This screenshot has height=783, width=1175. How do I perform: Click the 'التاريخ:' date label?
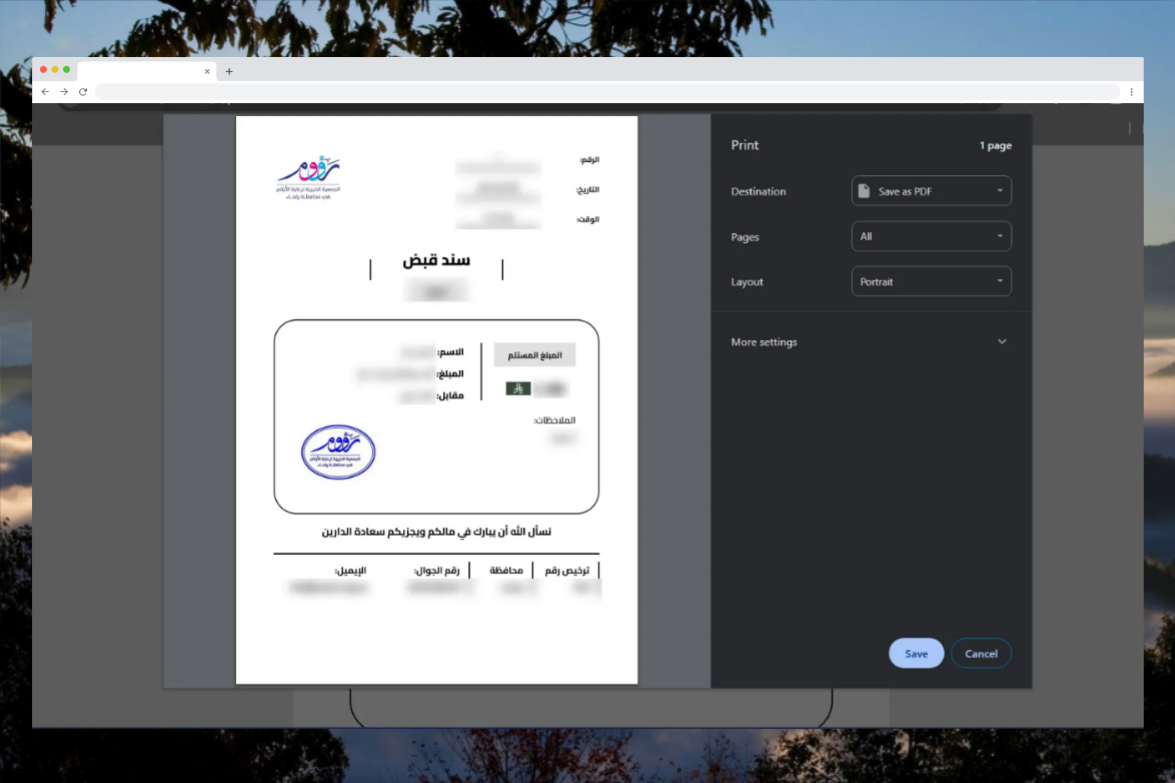(588, 190)
